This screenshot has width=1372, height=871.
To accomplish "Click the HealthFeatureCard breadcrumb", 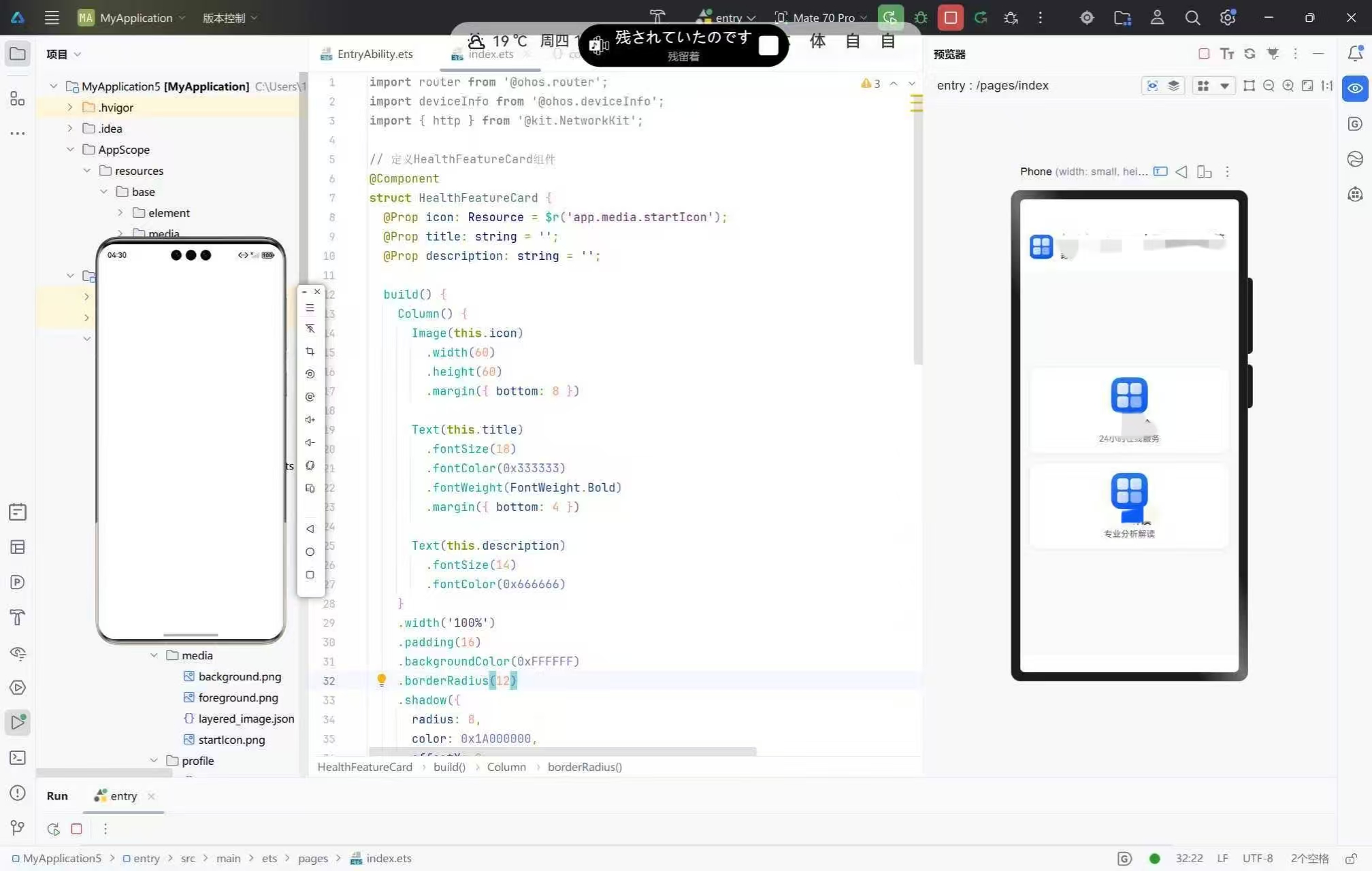I will pyautogui.click(x=365, y=767).
